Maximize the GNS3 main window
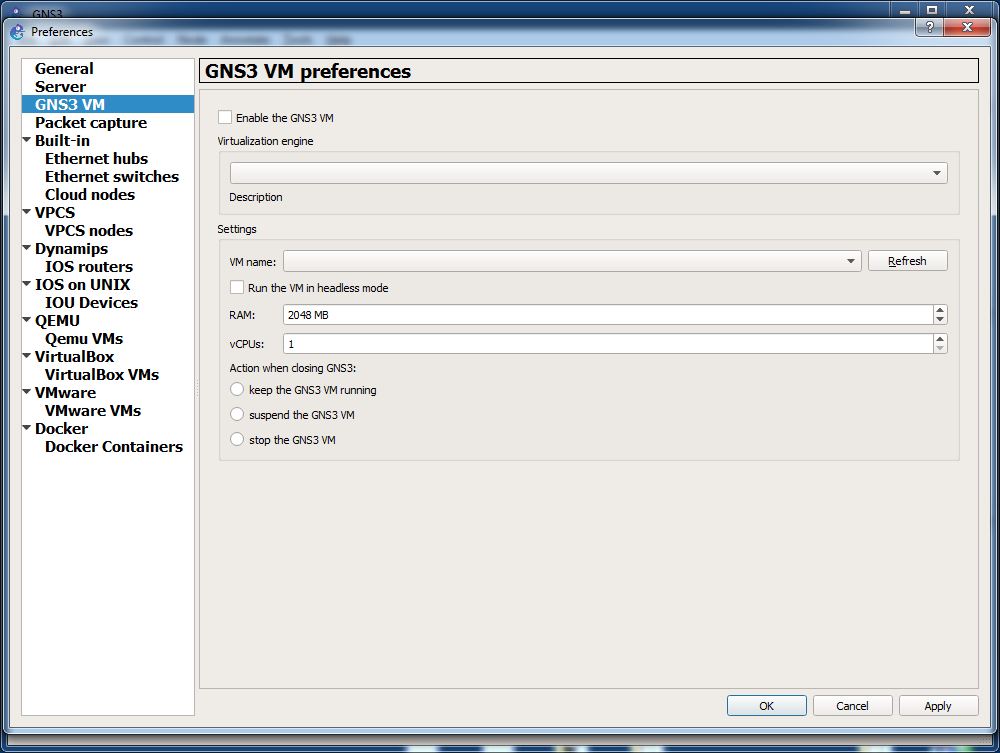Viewport: 1000px width, 753px height. 932,10
